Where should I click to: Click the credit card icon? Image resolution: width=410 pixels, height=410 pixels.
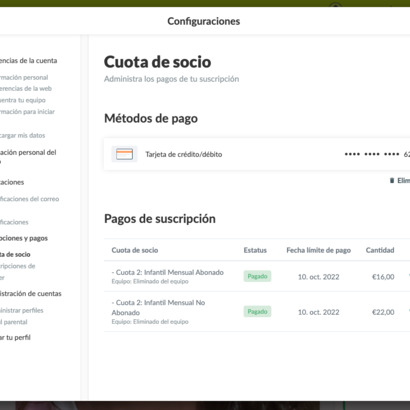[x=124, y=154]
